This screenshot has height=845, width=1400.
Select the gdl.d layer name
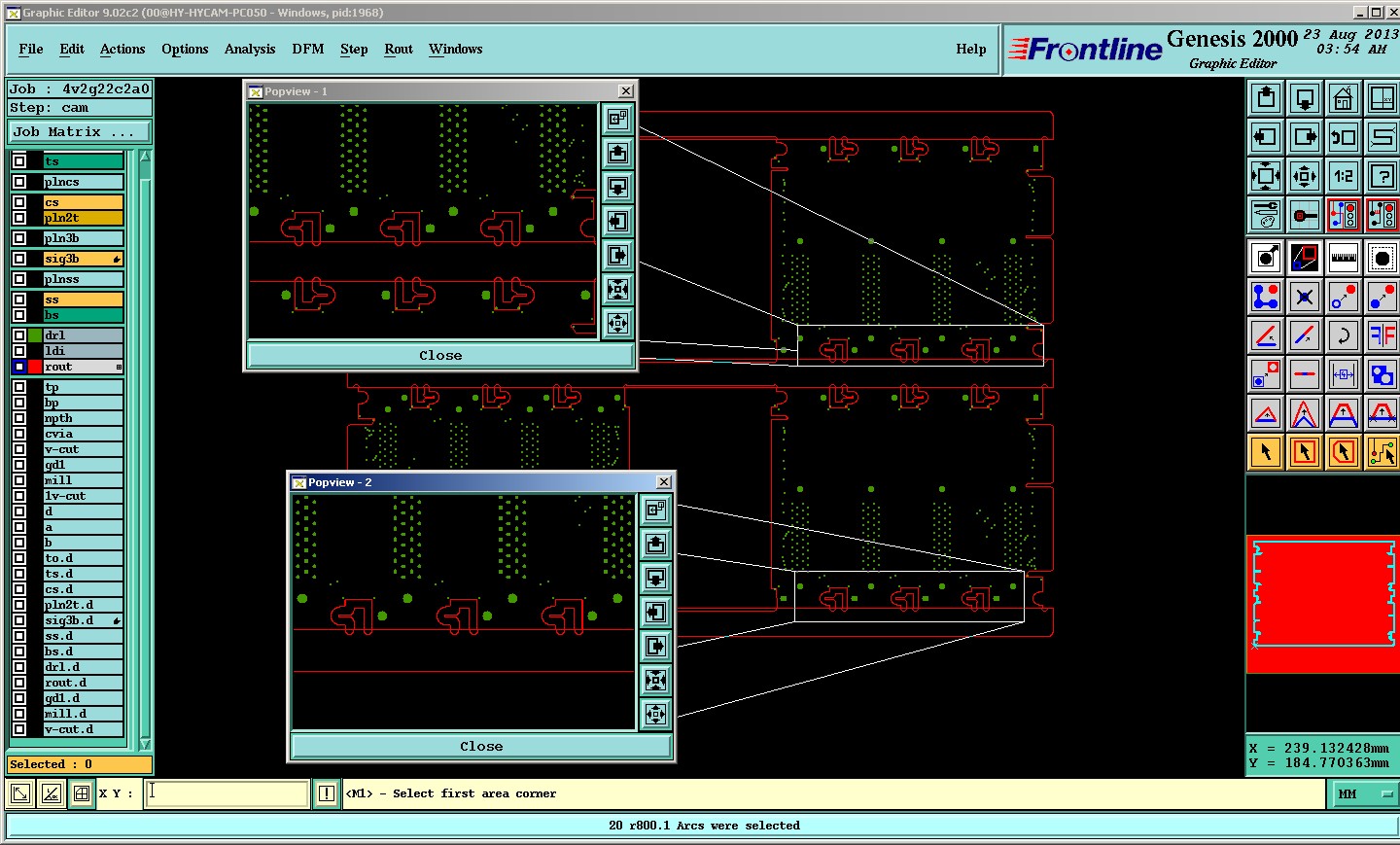coord(84,698)
